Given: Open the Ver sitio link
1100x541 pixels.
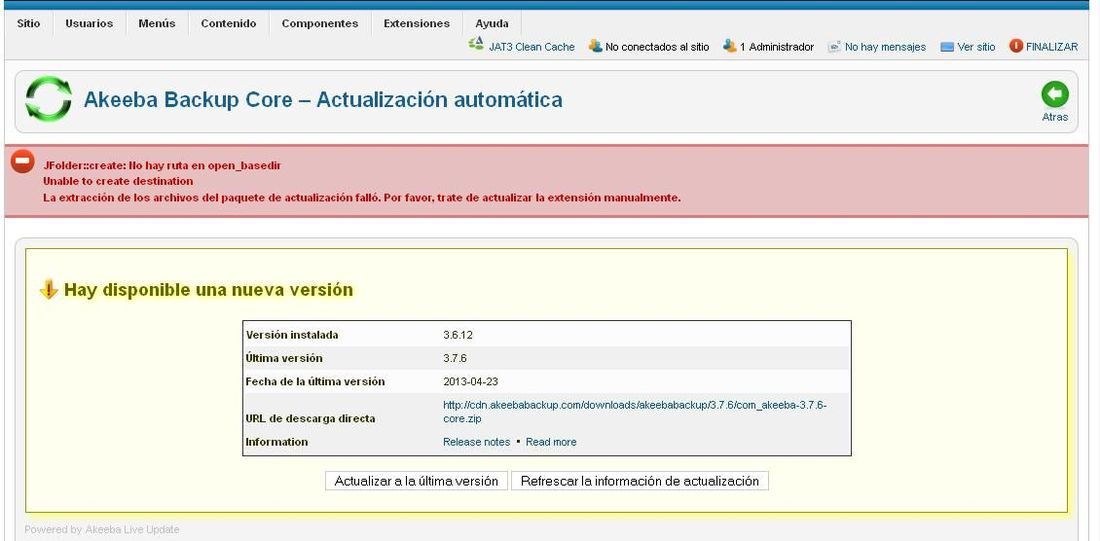Looking at the screenshot, I should coord(977,47).
